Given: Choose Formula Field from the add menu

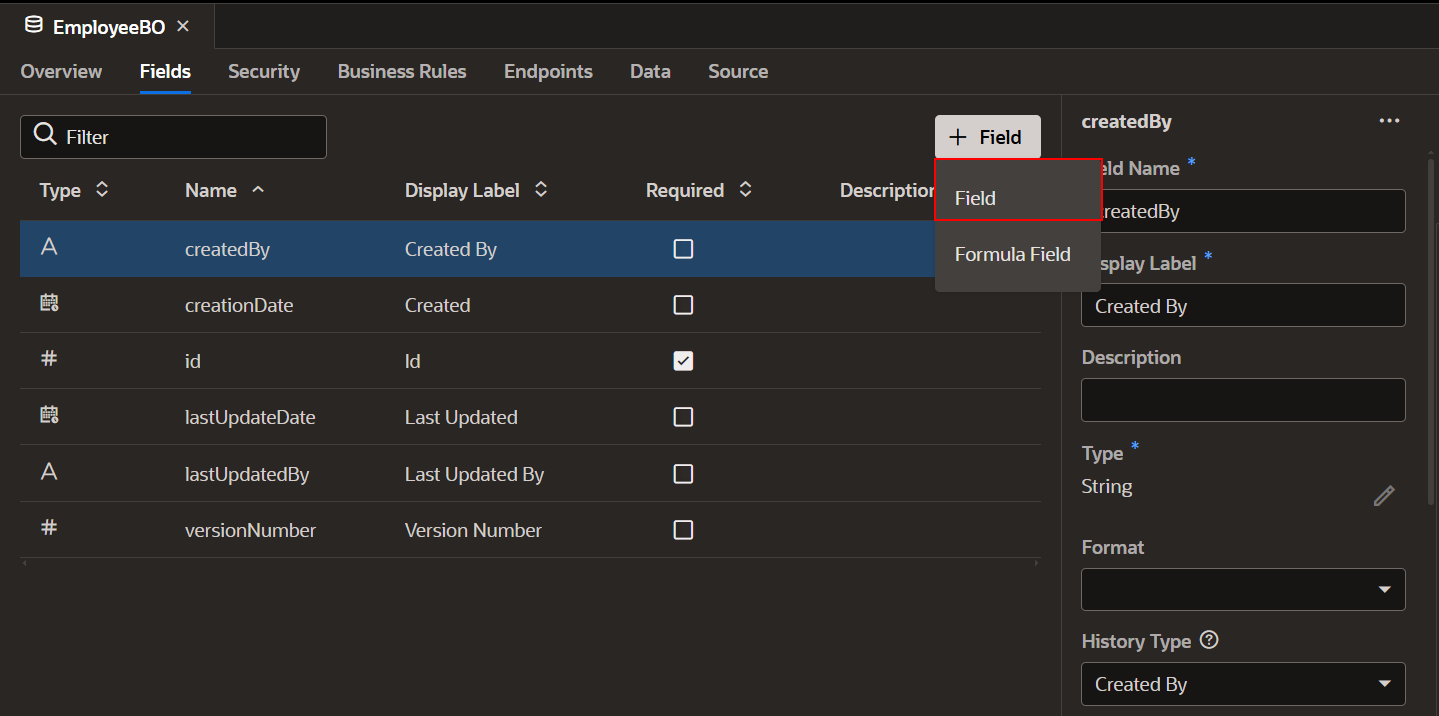Looking at the screenshot, I should pyautogui.click(x=1018, y=254).
